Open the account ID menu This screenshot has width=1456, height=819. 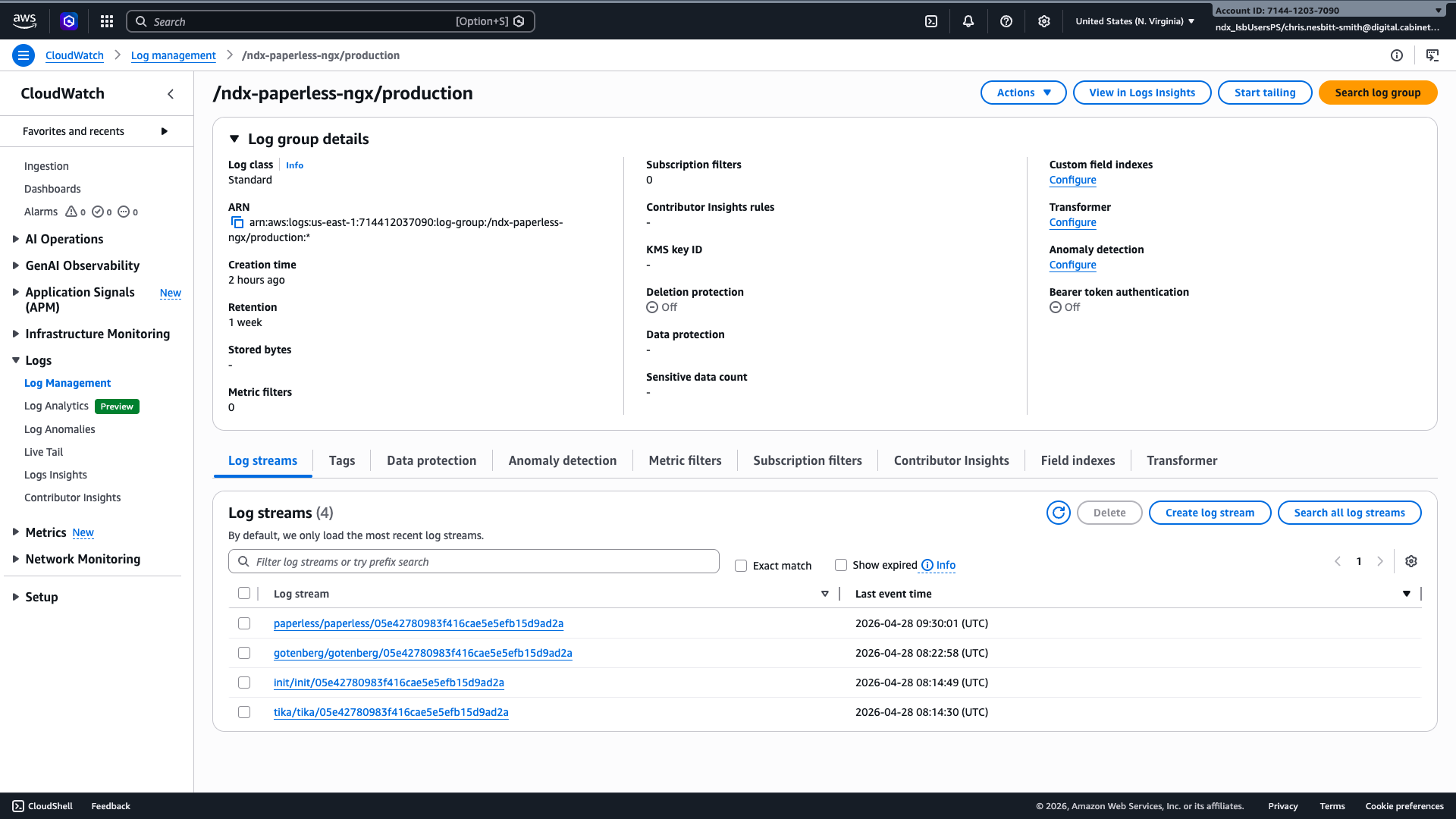[x=1329, y=11]
